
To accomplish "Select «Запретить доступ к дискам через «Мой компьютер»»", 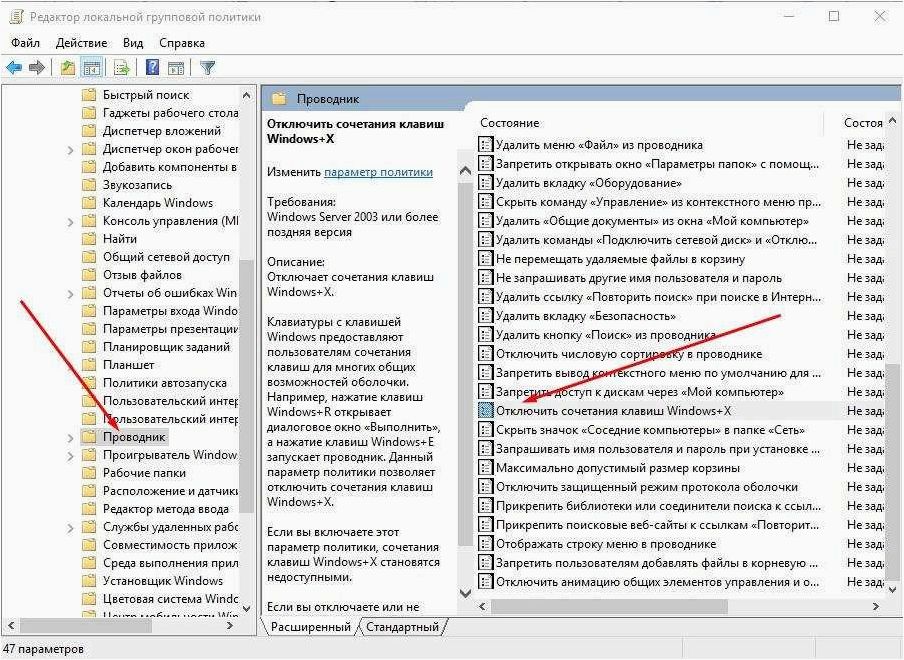I will [x=640, y=392].
